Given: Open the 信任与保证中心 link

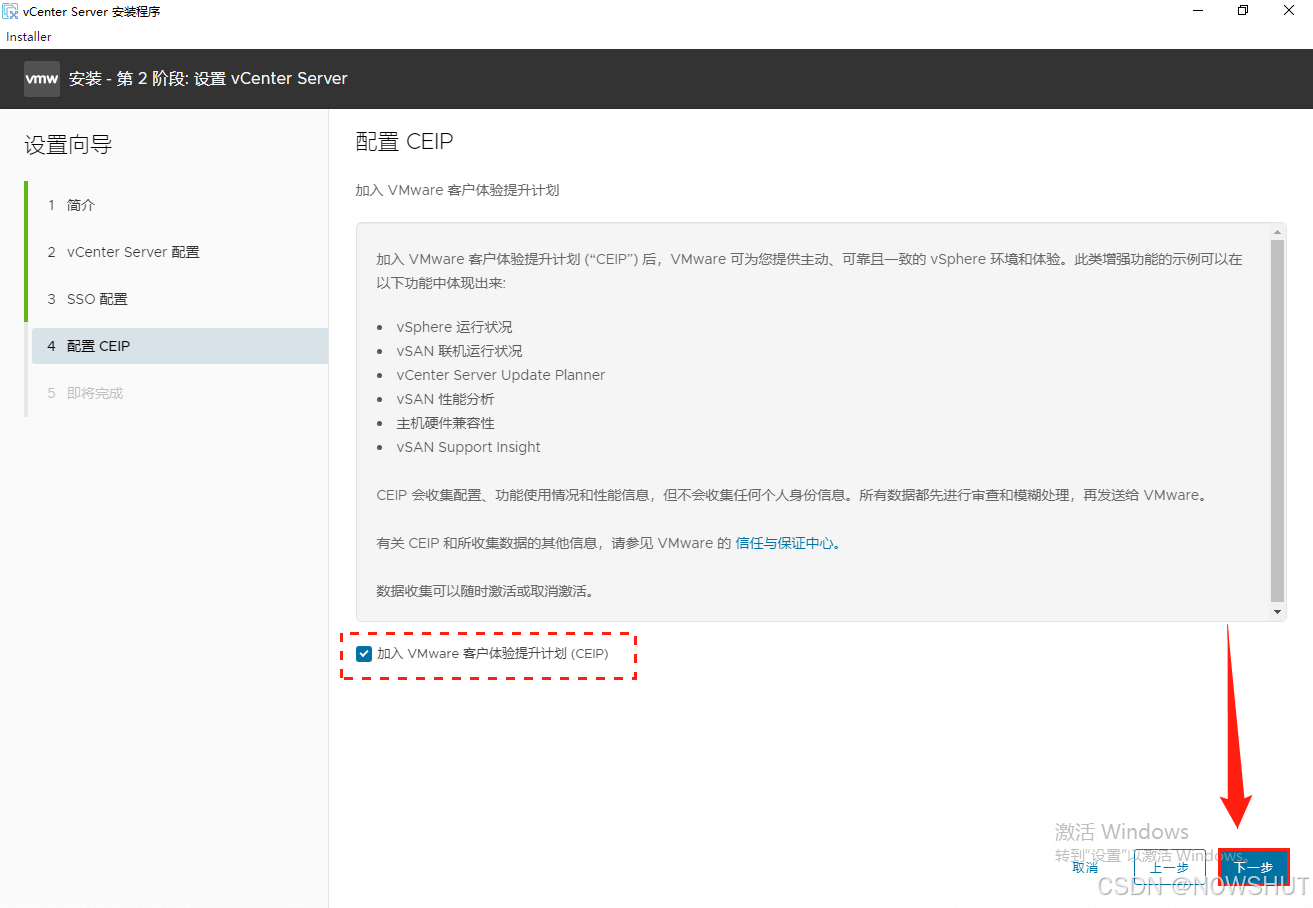Looking at the screenshot, I should 788,543.
